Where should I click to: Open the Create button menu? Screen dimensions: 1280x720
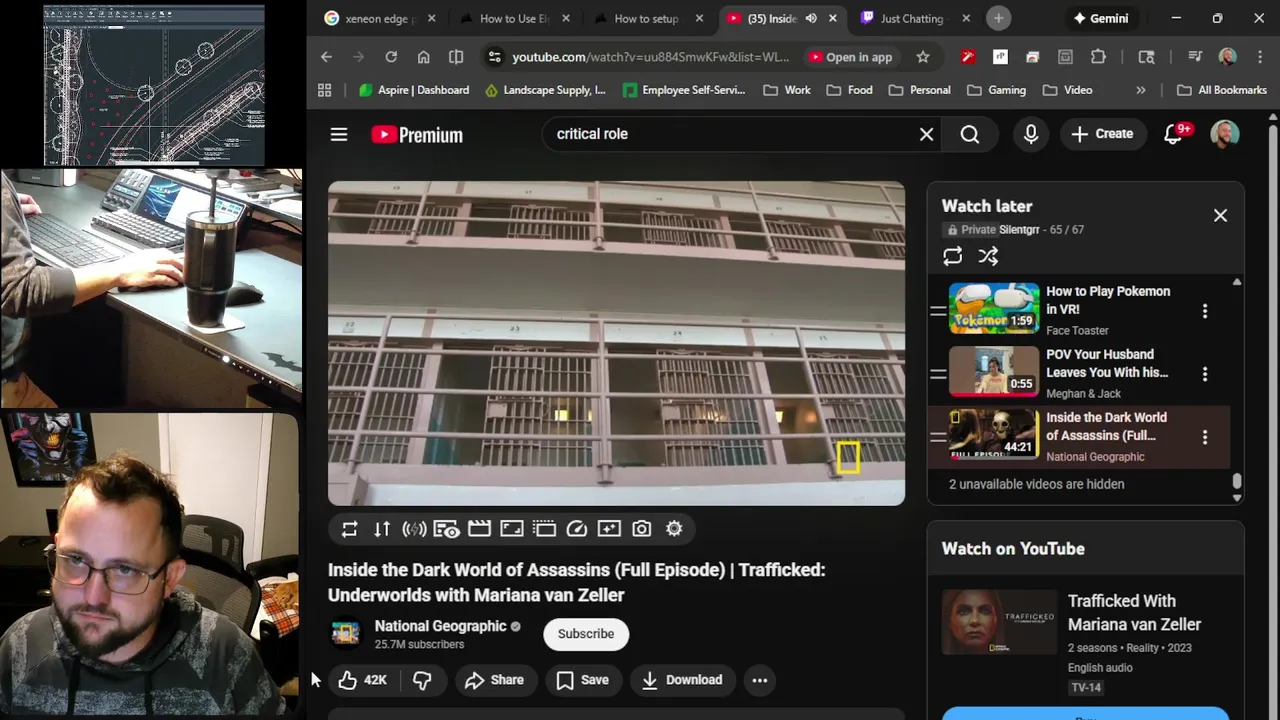point(1102,134)
